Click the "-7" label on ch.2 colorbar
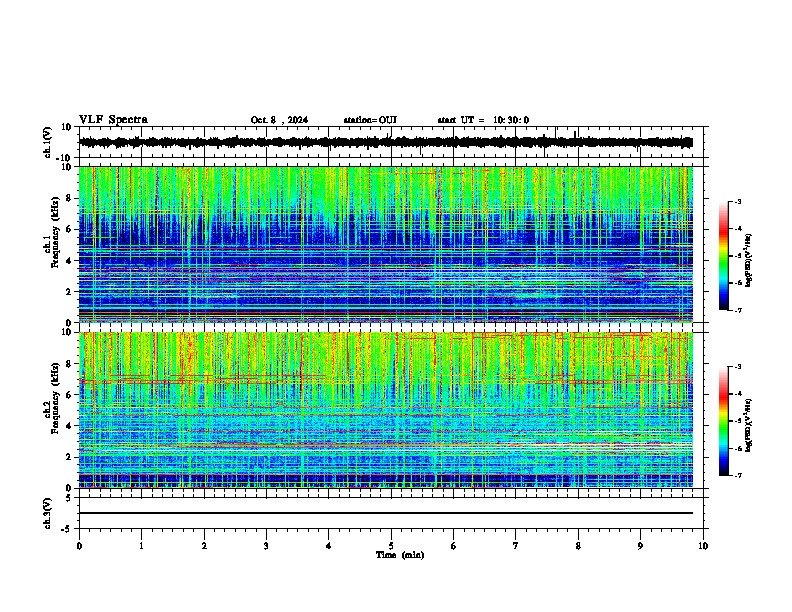The image size is (792, 612). tap(737, 475)
